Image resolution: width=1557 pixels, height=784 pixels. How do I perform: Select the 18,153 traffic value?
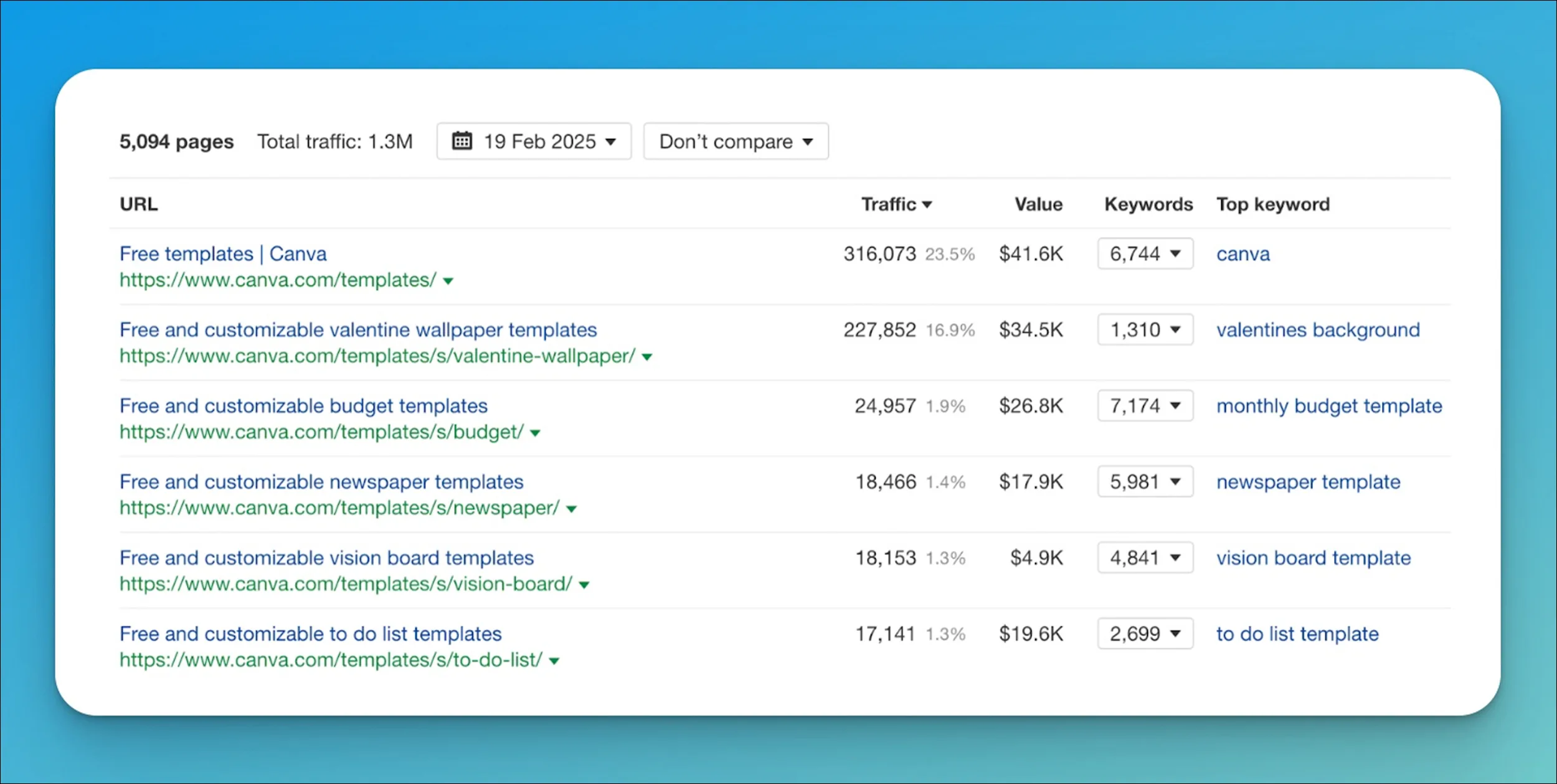click(885, 558)
